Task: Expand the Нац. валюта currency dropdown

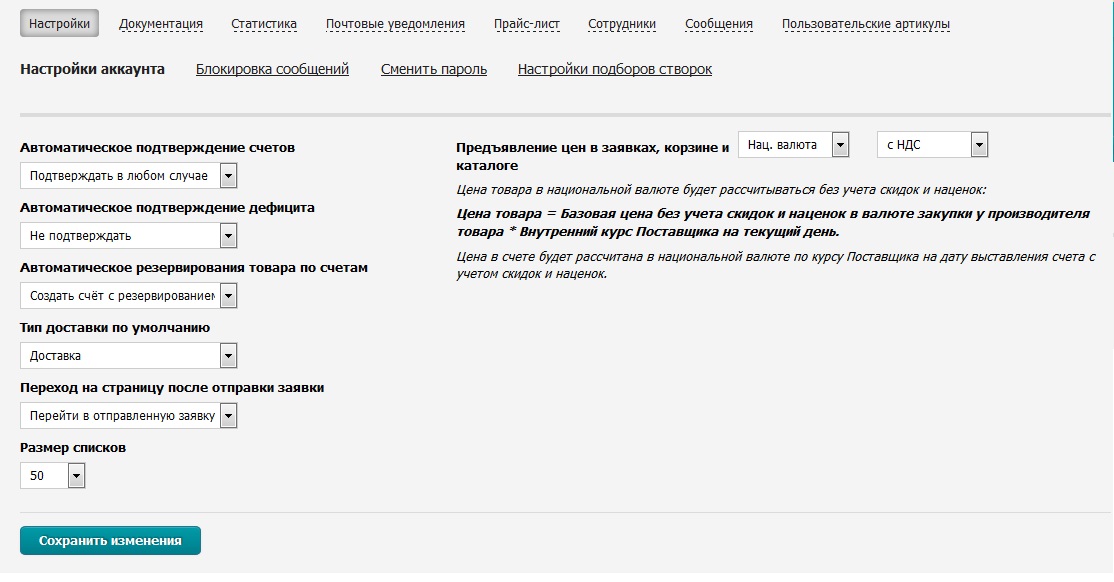Action: click(794, 145)
